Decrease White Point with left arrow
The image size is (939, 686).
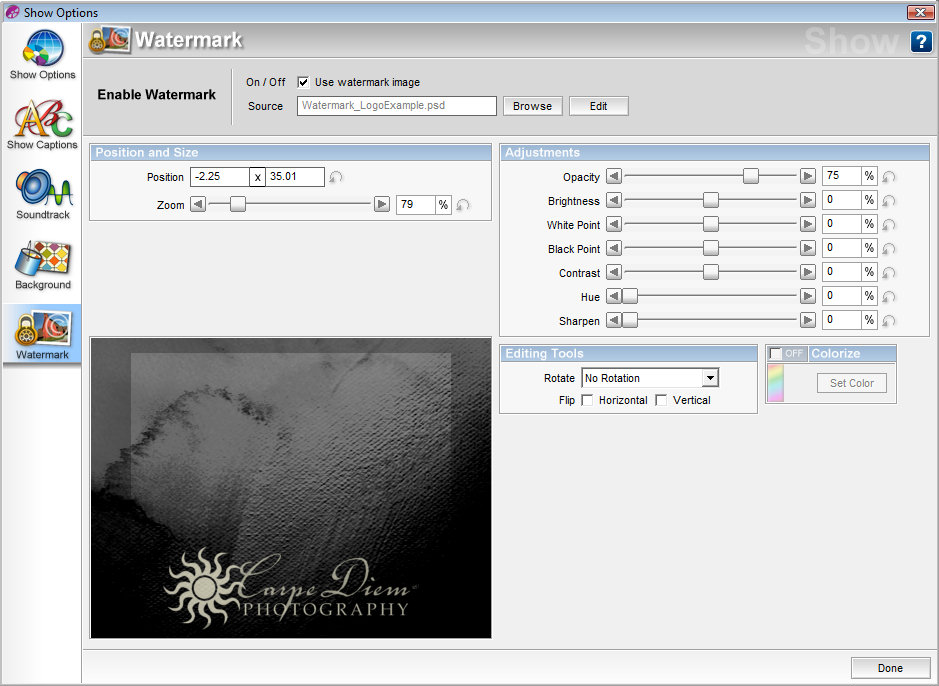[614, 224]
